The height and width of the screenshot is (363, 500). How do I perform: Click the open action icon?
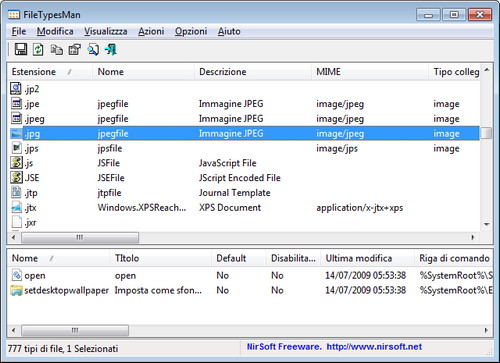tap(16, 275)
